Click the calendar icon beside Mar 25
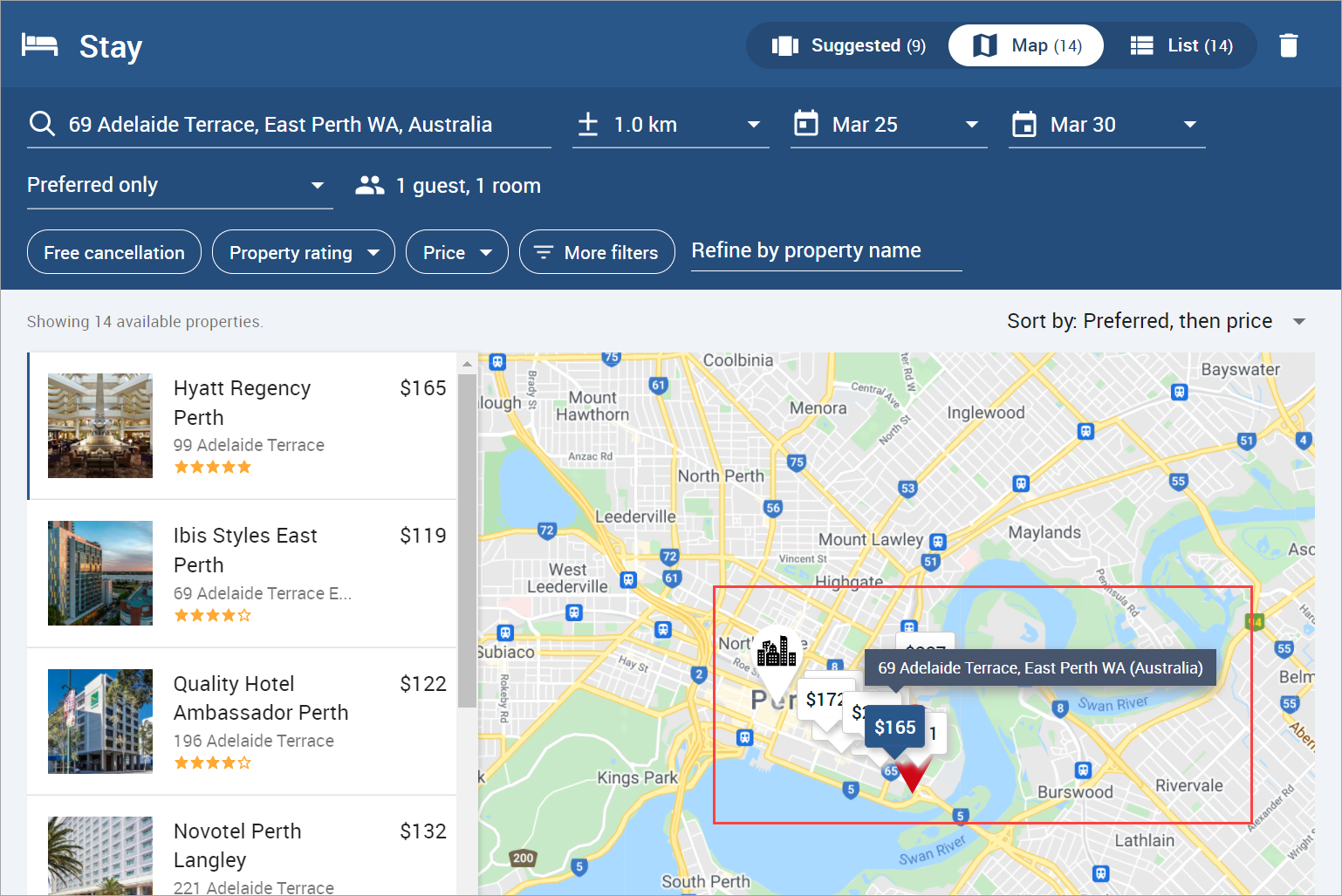Viewport: 1342px width, 896px height. [x=806, y=124]
